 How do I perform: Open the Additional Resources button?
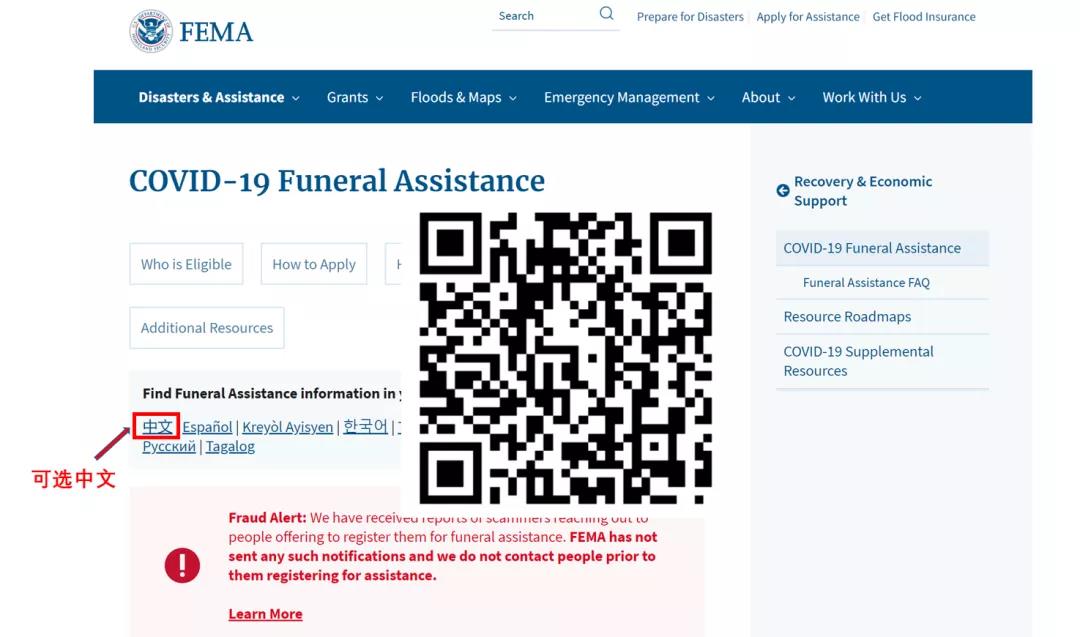[207, 328]
